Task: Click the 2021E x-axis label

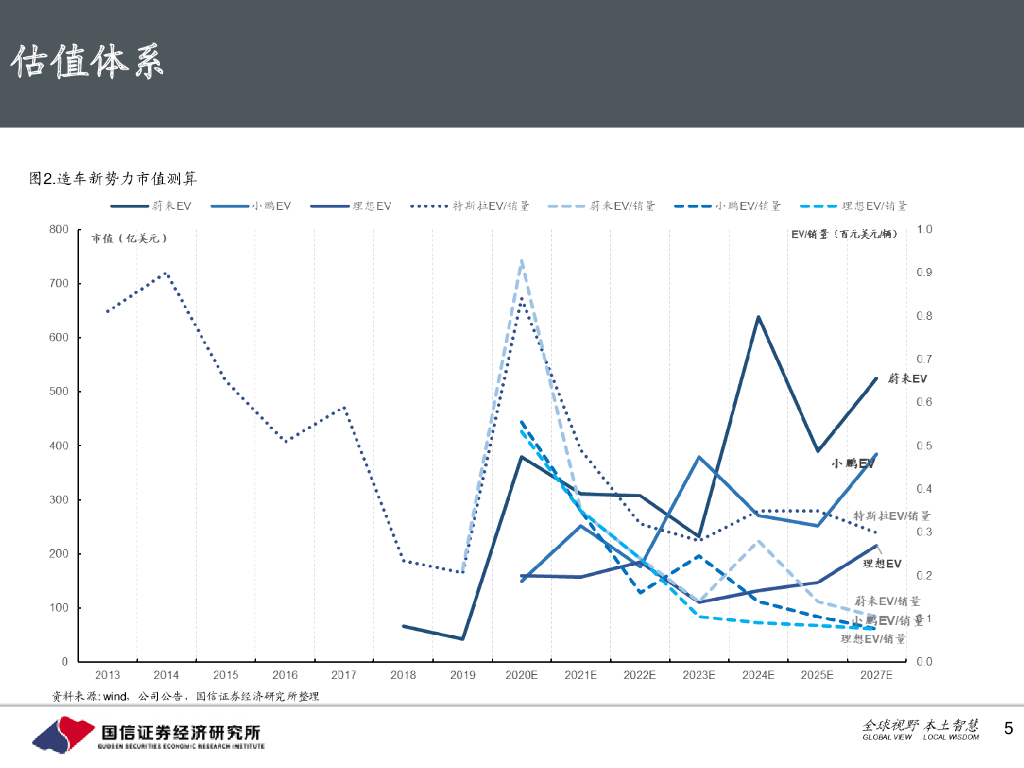Action: pyautogui.click(x=581, y=675)
